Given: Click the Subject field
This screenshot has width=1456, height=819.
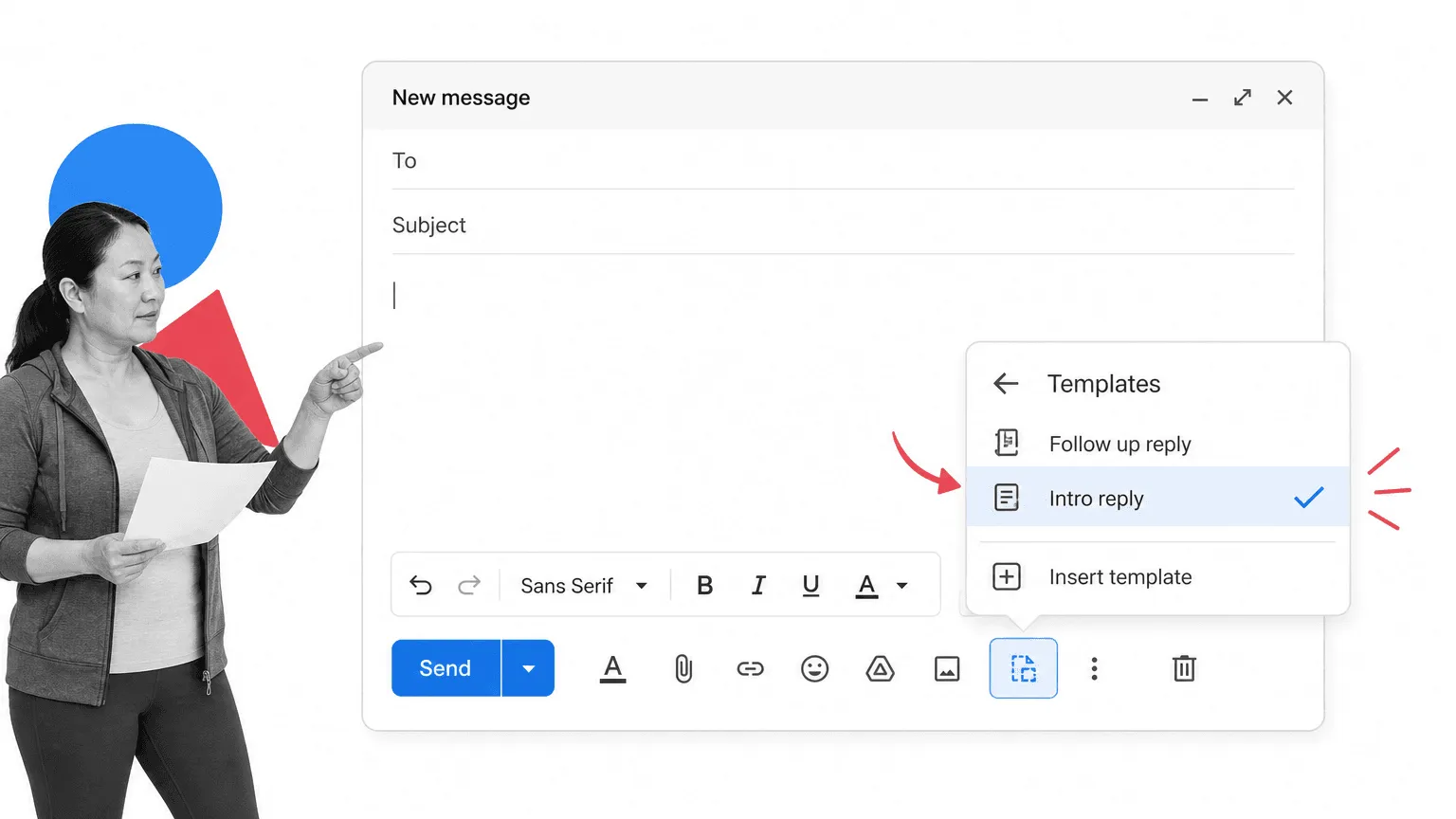Looking at the screenshot, I should click(x=843, y=225).
